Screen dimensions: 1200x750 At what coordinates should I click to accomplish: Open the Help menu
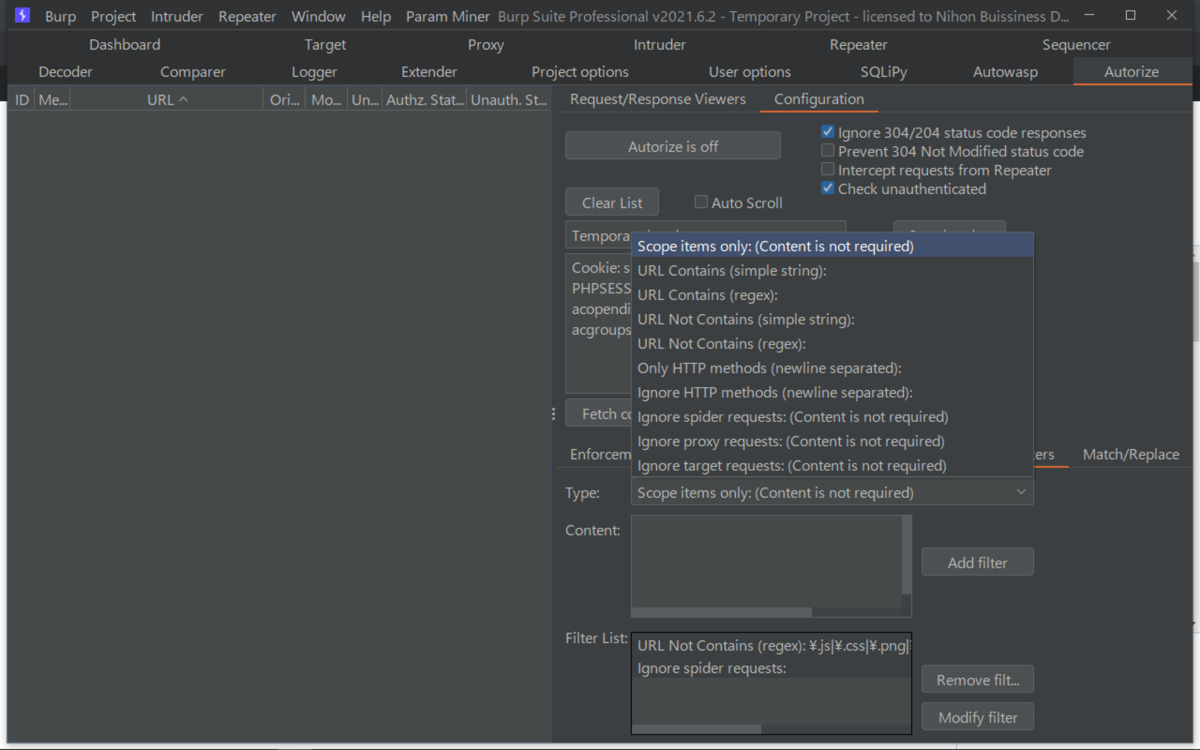(376, 16)
